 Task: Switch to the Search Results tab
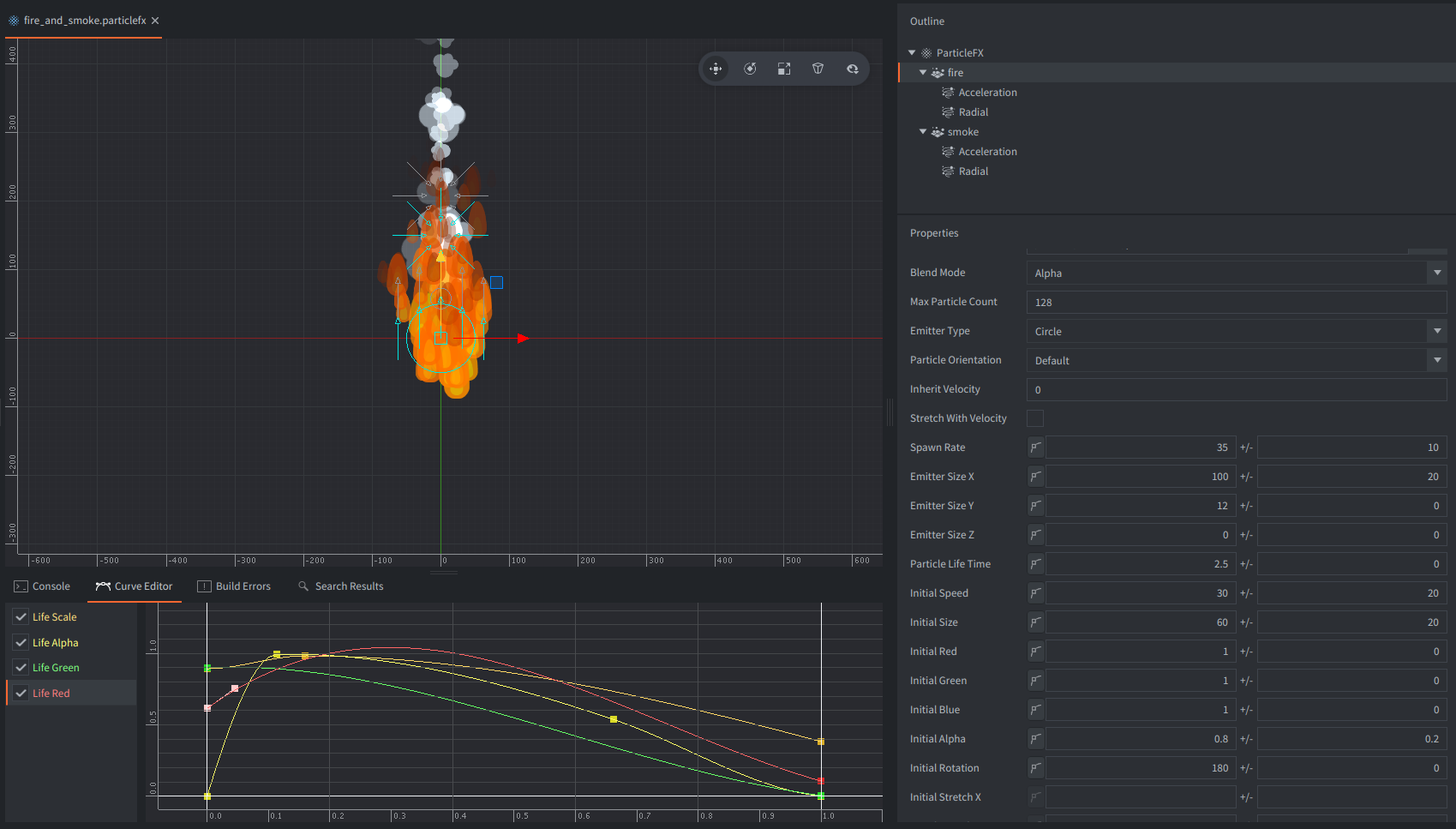click(x=340, y=586)
